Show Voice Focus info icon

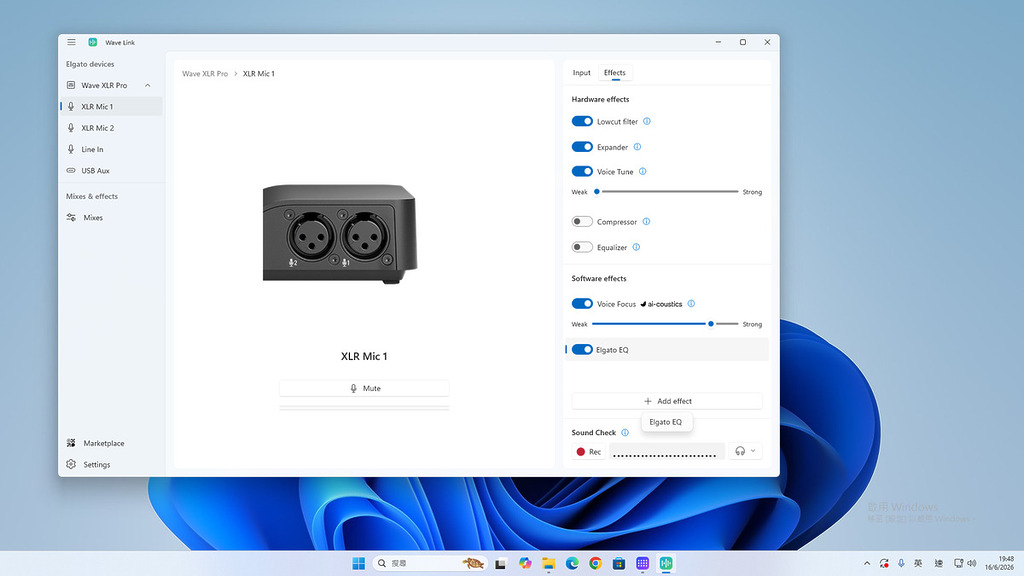coord(691,304)
